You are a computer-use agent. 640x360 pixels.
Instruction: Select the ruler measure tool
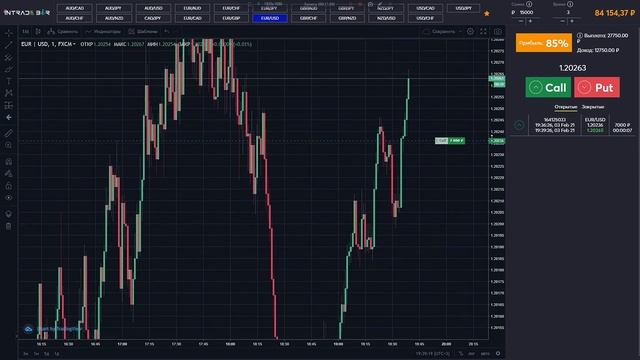point(9,133)
